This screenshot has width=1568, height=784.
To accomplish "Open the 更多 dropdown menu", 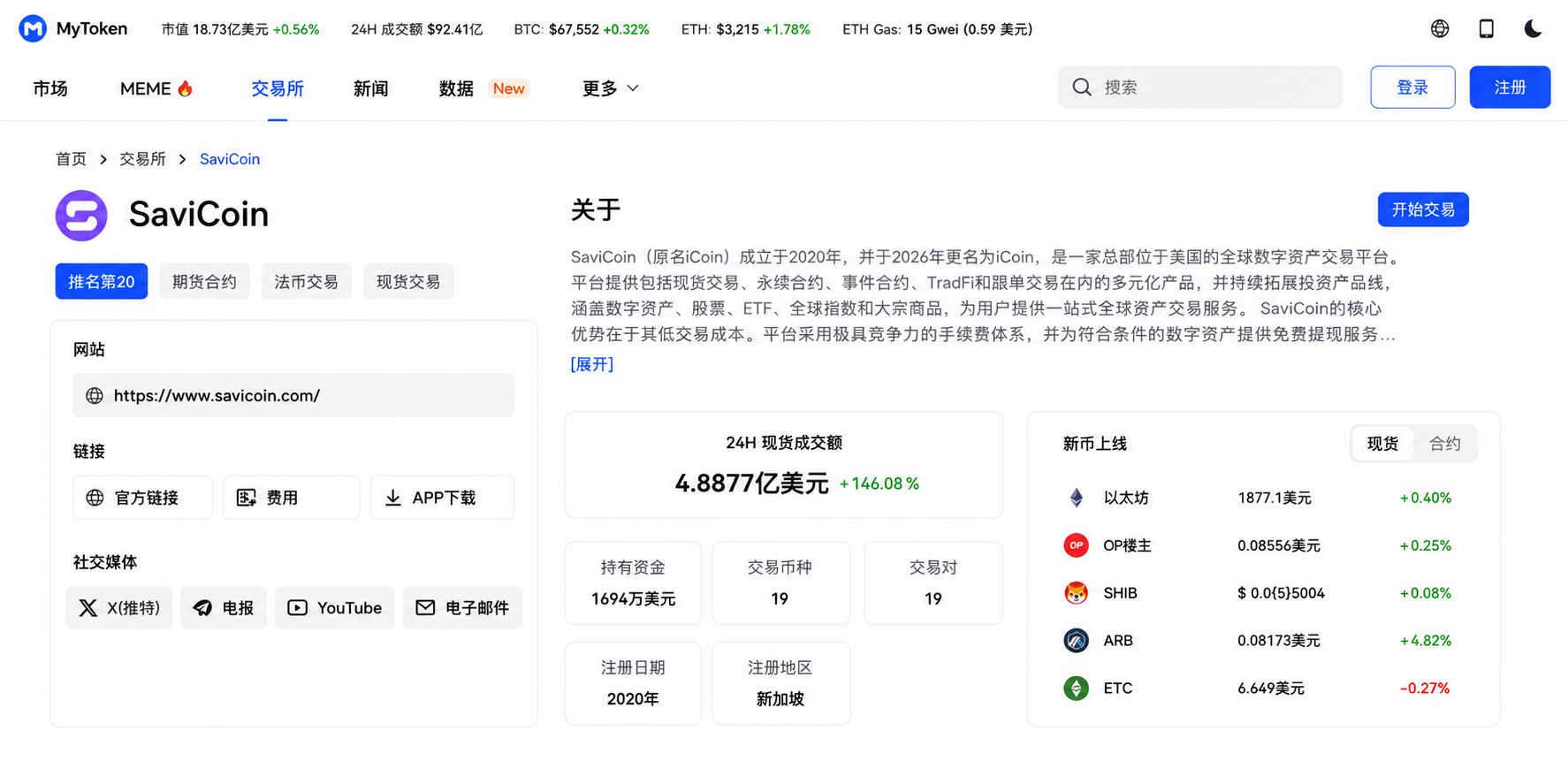I will point(611,88).
